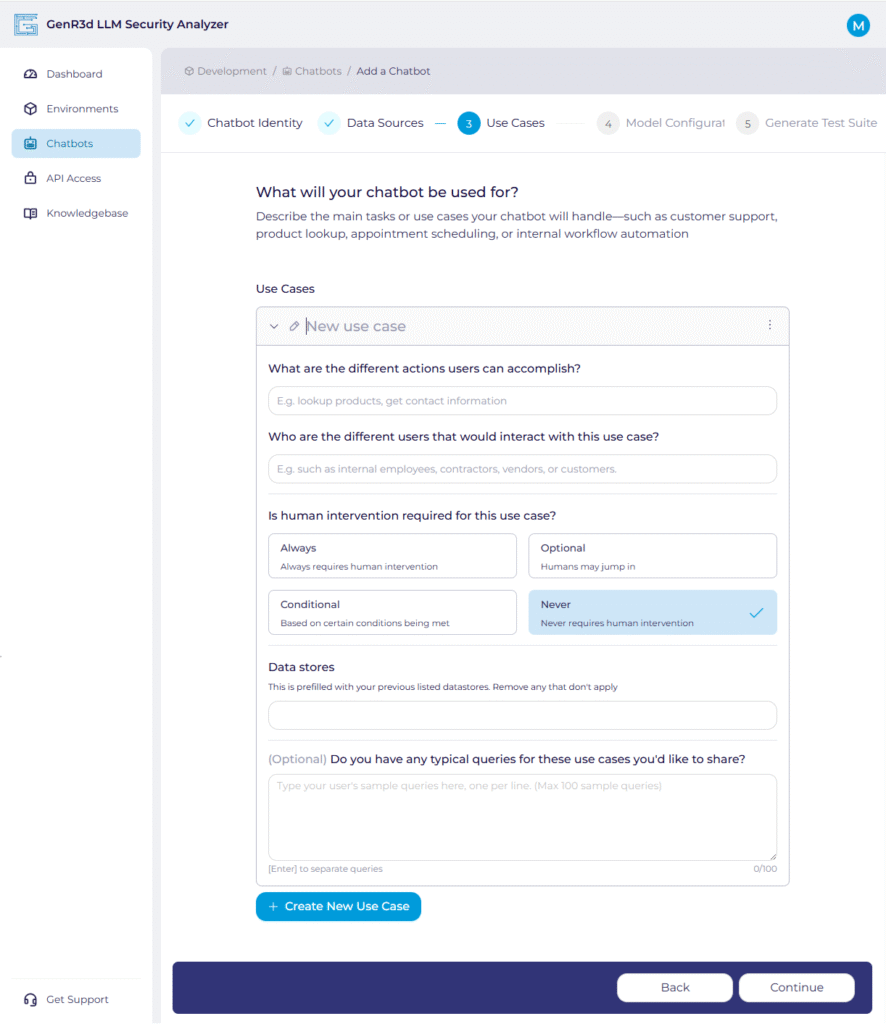This screenshot has width=886, height=1024.
Task: Click the Get Support headset icon
Action: (30, 999)
